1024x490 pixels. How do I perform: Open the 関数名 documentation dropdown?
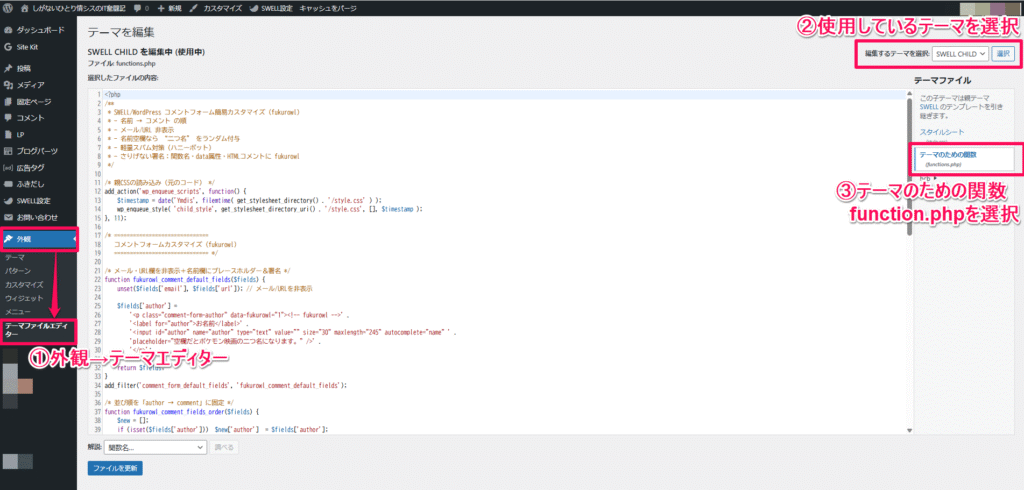pyautogui.click(x=155, y=448)
